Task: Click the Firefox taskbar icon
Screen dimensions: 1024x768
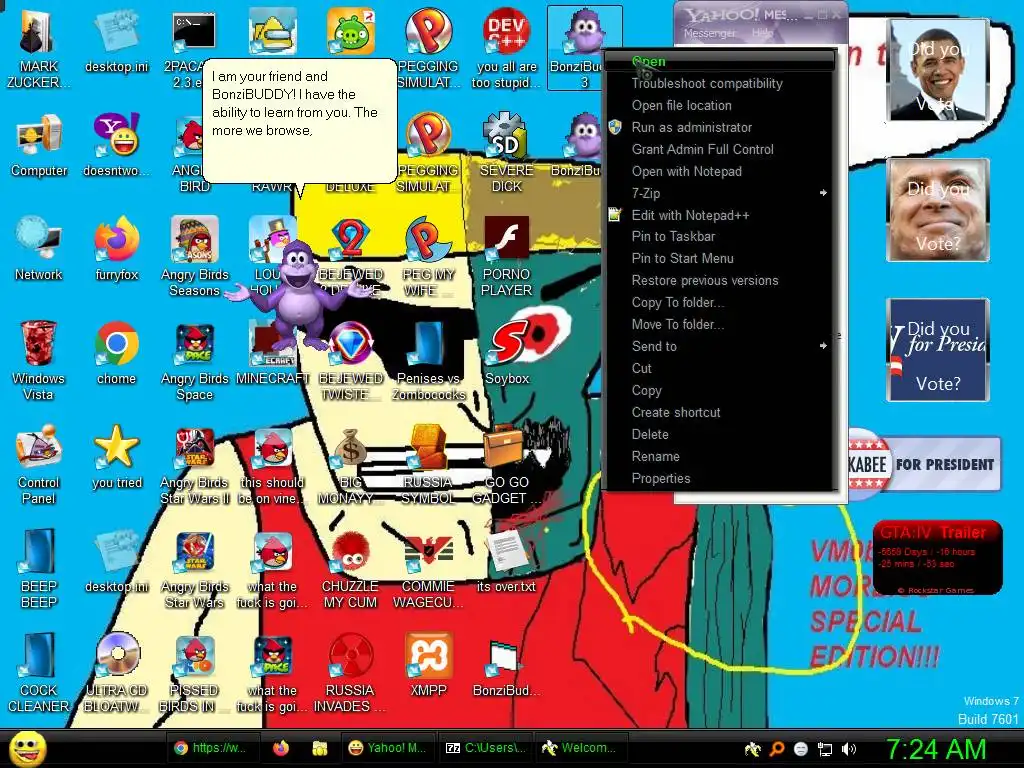Action: (281, 748)
